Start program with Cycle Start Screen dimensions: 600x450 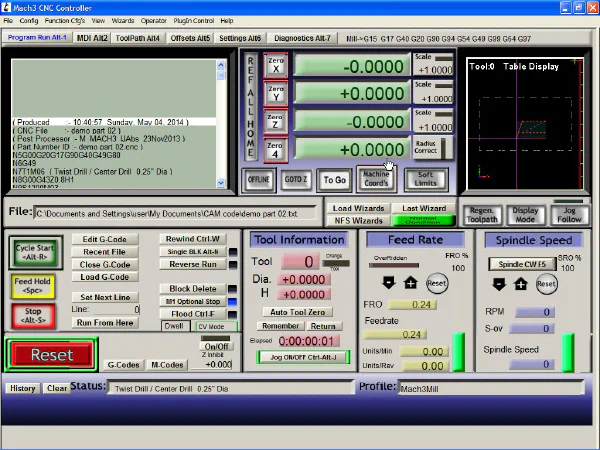[35, 252]
